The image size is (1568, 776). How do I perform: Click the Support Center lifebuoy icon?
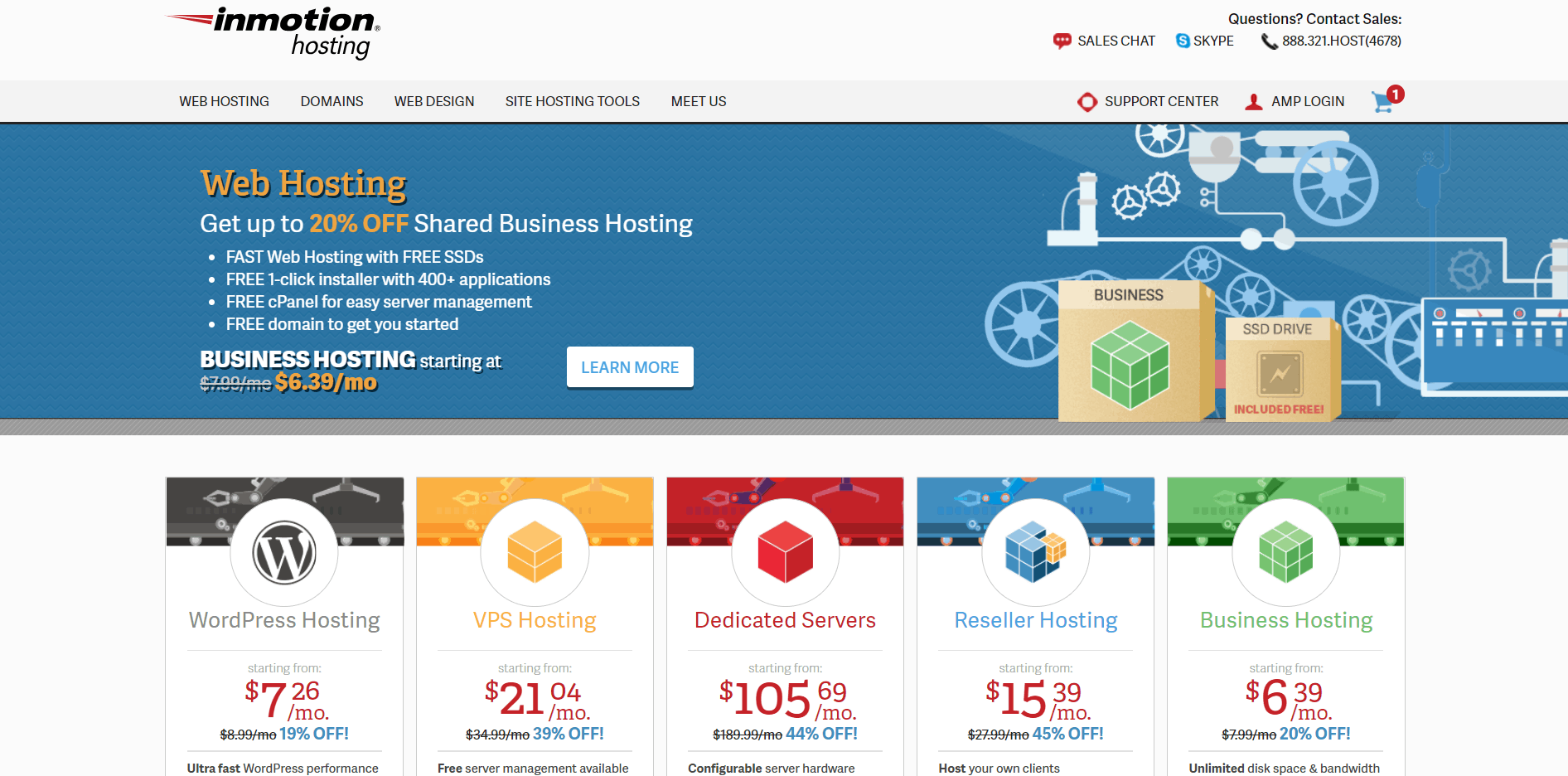point(1087,102)
